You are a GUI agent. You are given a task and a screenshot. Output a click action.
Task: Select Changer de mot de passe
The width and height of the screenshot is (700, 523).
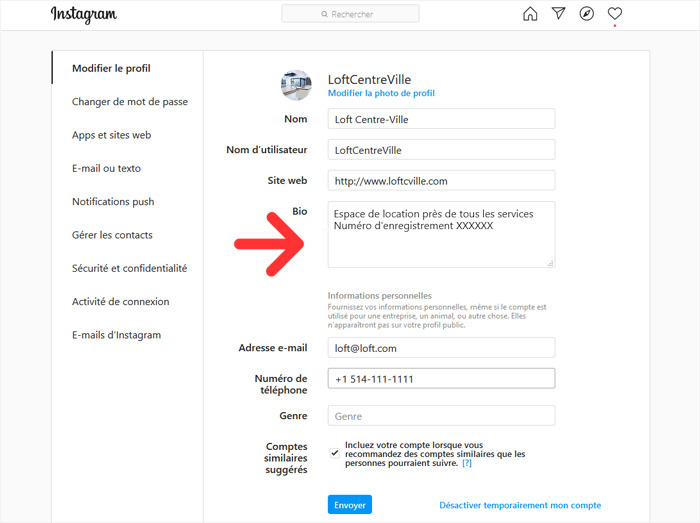[x=129, y=102]
